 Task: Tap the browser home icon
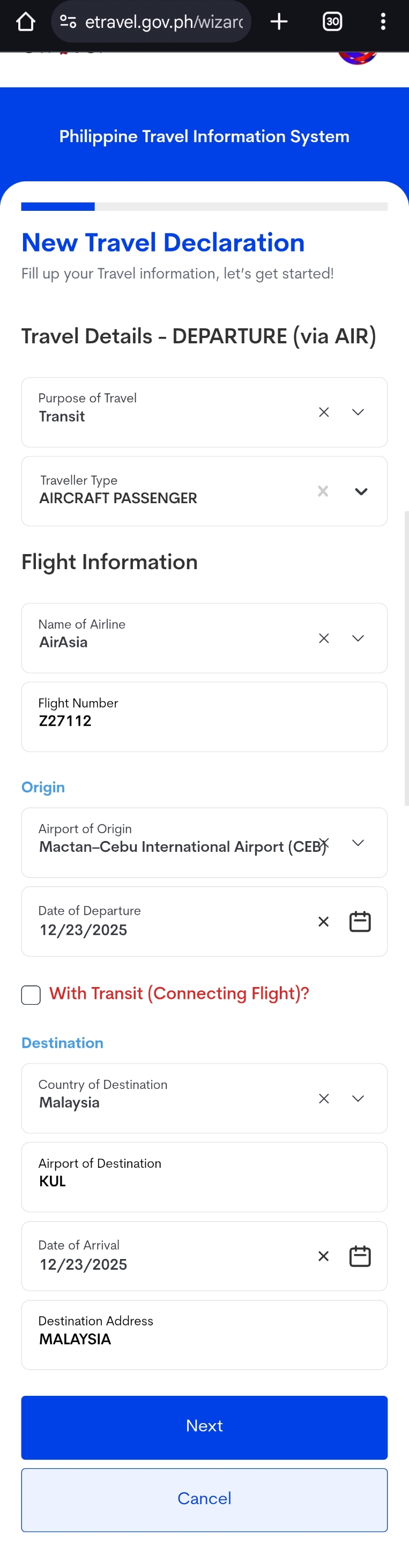click(26, 22)
